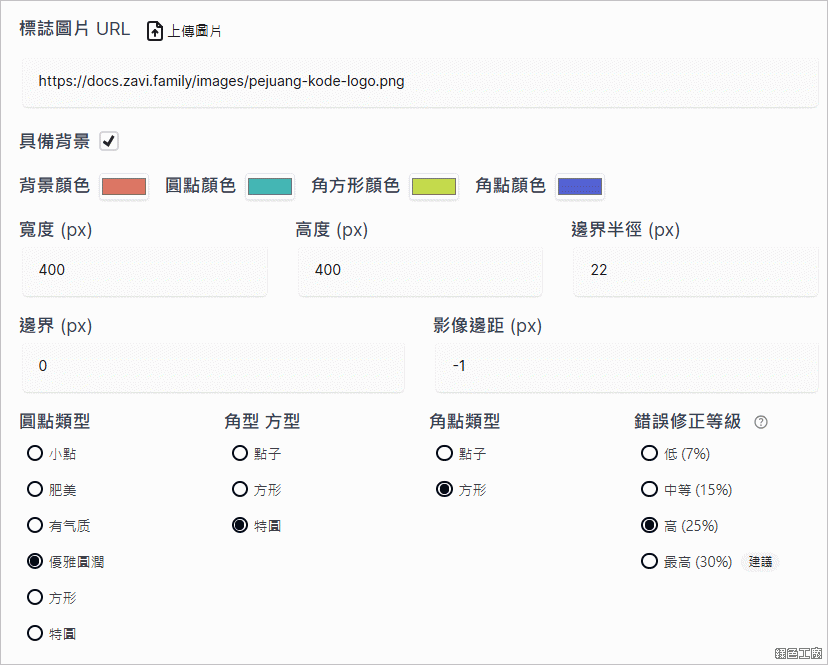Screen dimensions: 828x665
Task: Toggle the 具備背景 checkbox
Action: tap(109, 141)
